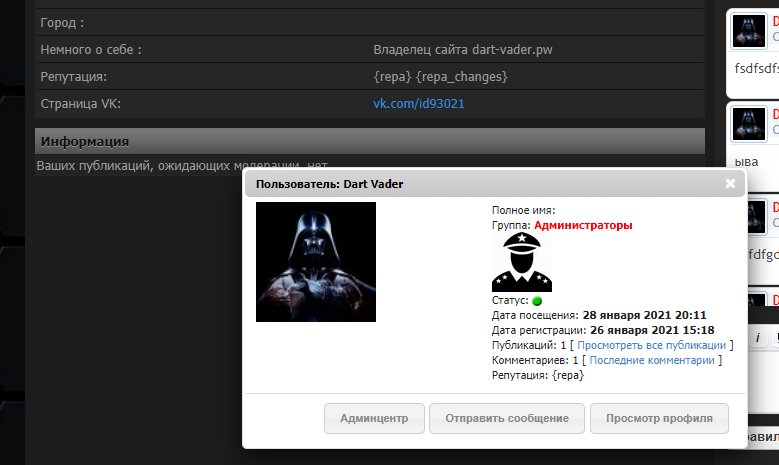Click avatar beside the fsdfsdf comment
Screen dimensions: 779x465
point(749,31)
